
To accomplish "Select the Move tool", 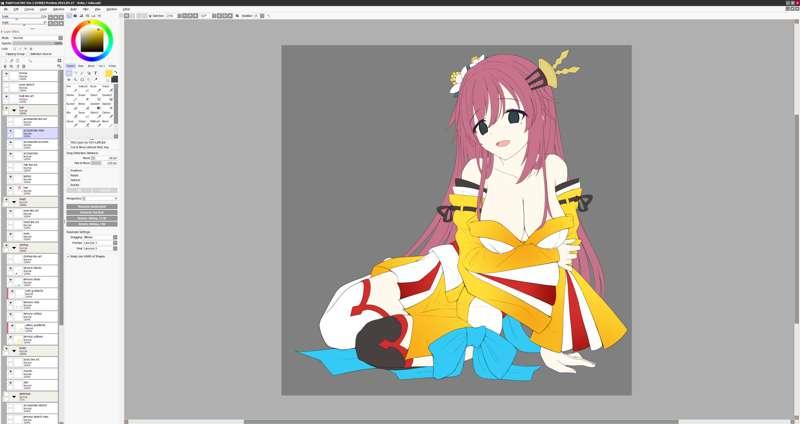I will 69,80.
